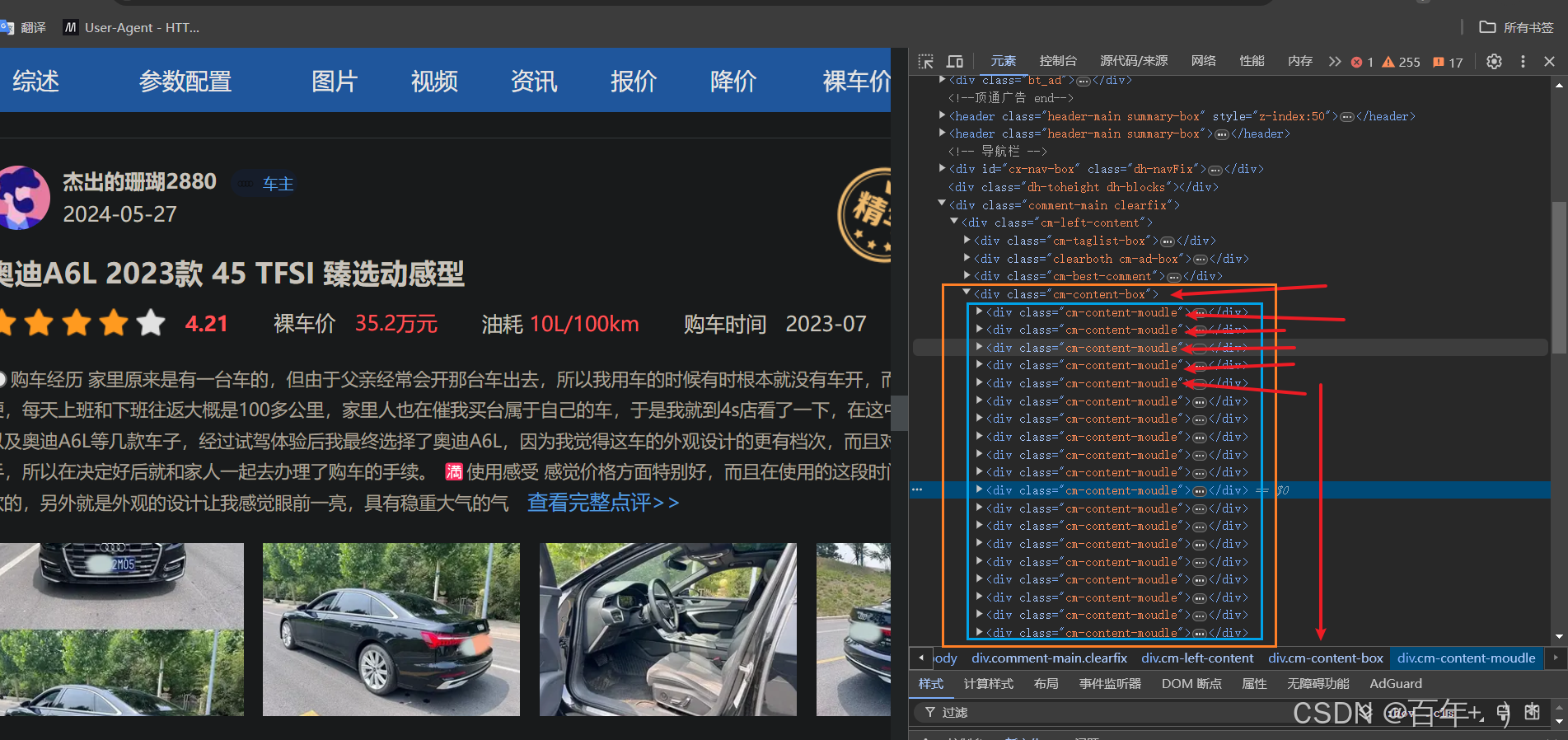Click the 查看完整点评>> link
The height and width of the screenshot is (740, 1568).
pos(603,503)
